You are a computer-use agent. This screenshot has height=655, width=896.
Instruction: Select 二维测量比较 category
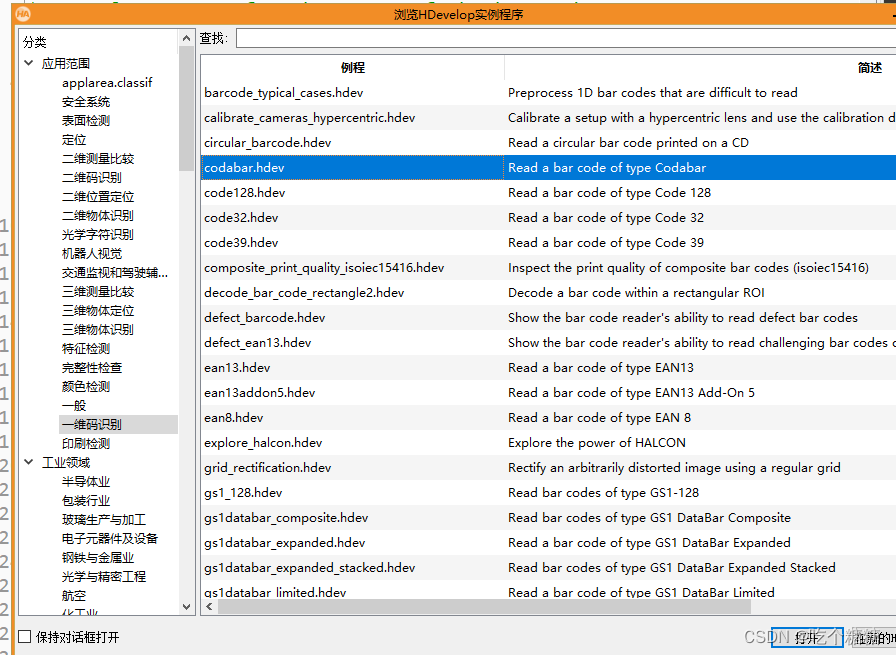coord(98,158)
